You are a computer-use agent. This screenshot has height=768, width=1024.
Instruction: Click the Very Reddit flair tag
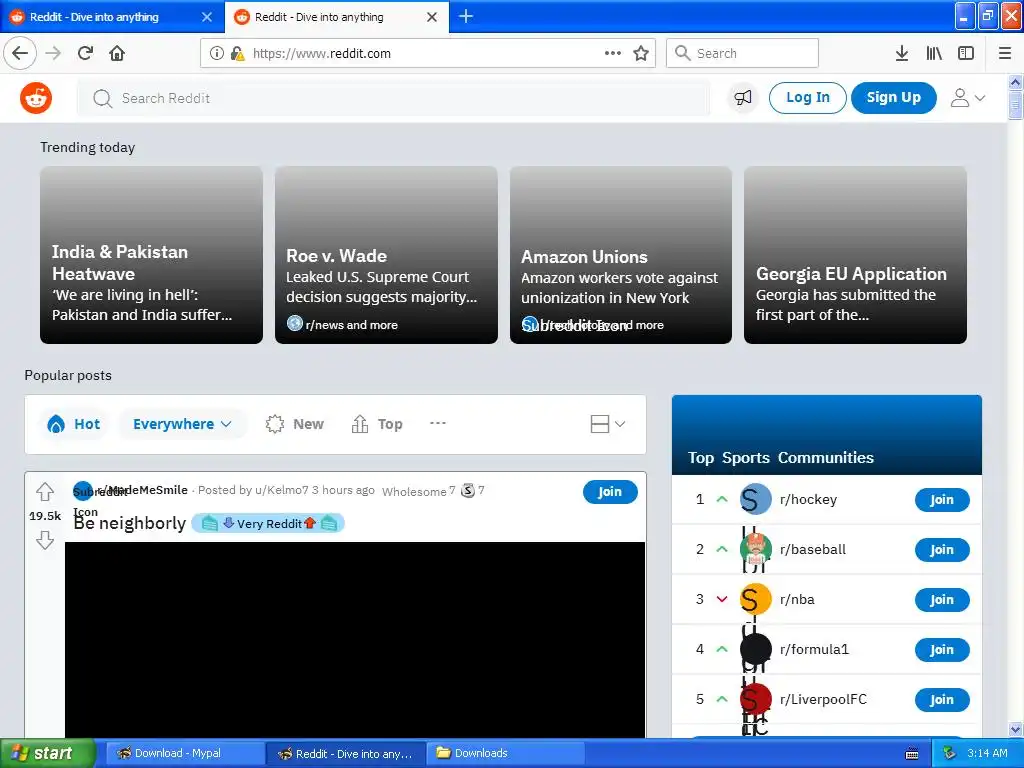point(268,523)
